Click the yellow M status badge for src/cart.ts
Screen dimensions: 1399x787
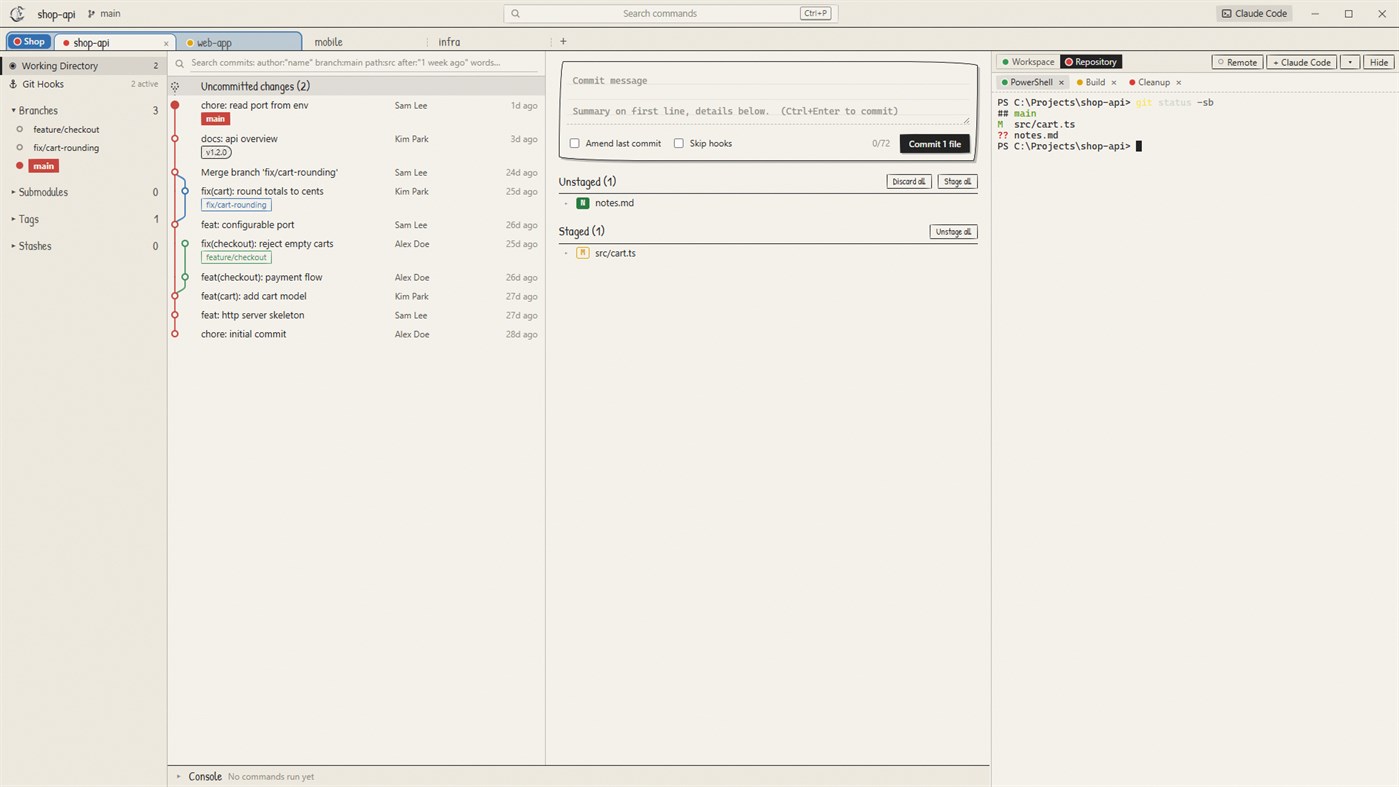(x=583, y=253)
